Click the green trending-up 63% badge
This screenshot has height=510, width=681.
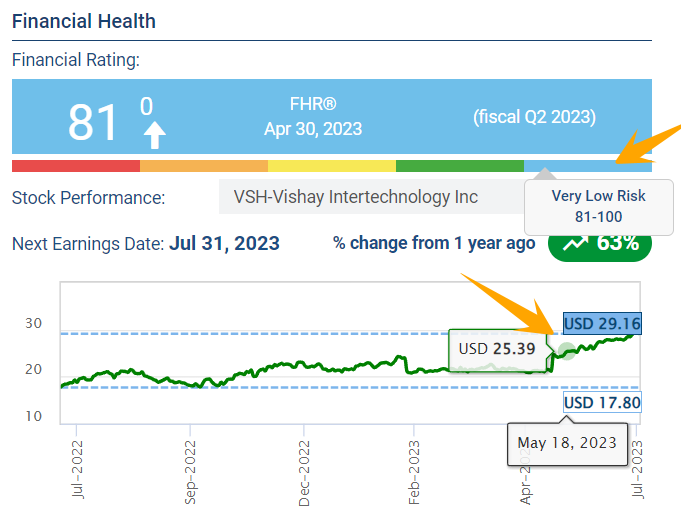tap(599, 243)
